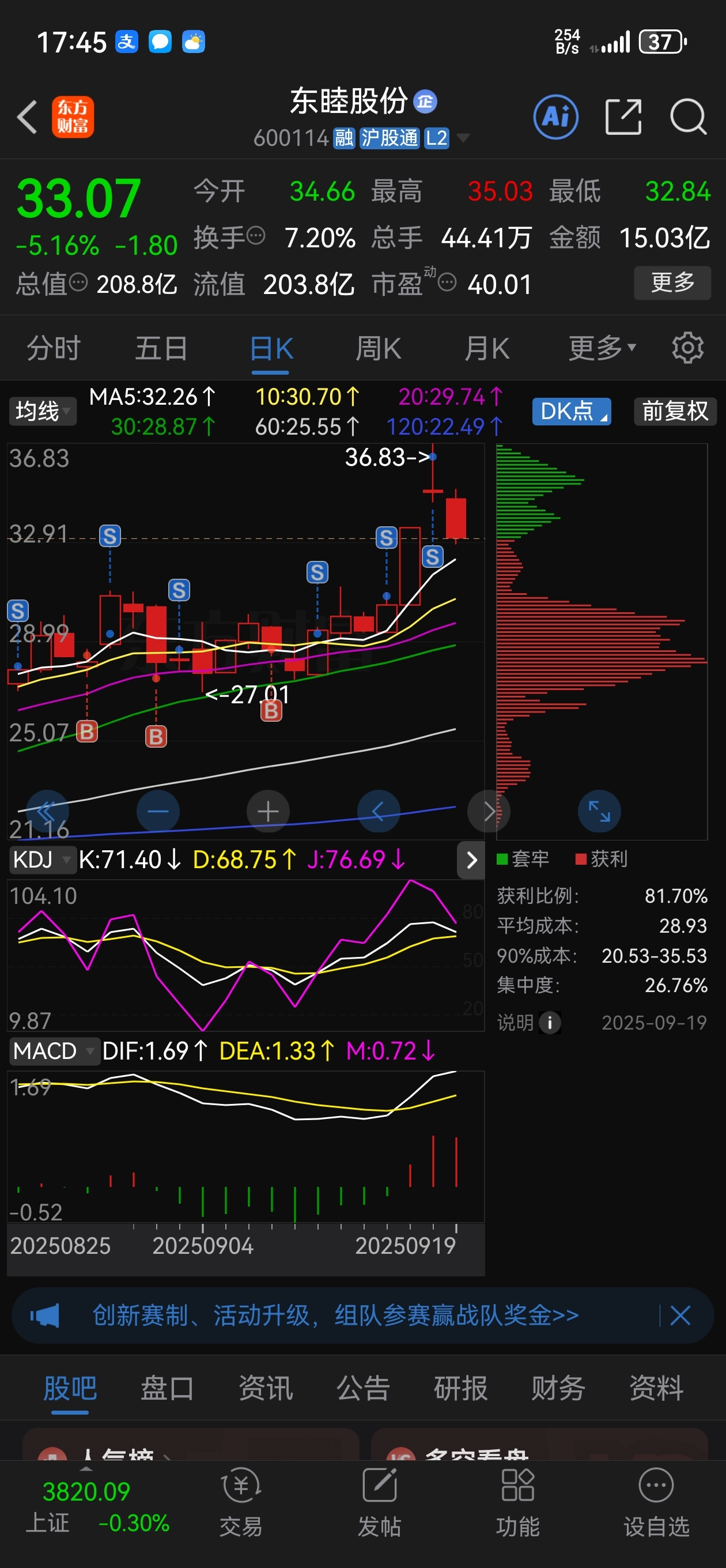This screenshot has width=726, height=1568.
Task: Switch to 分时 tab
Action: pyautogui.click(x=54, y=348)
